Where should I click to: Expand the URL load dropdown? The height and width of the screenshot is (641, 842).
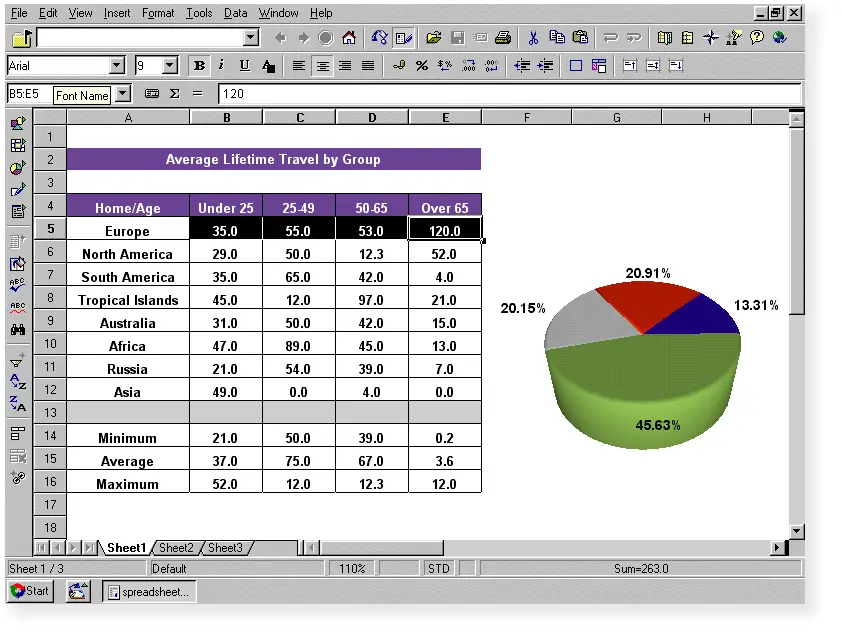tap(251, 38)
